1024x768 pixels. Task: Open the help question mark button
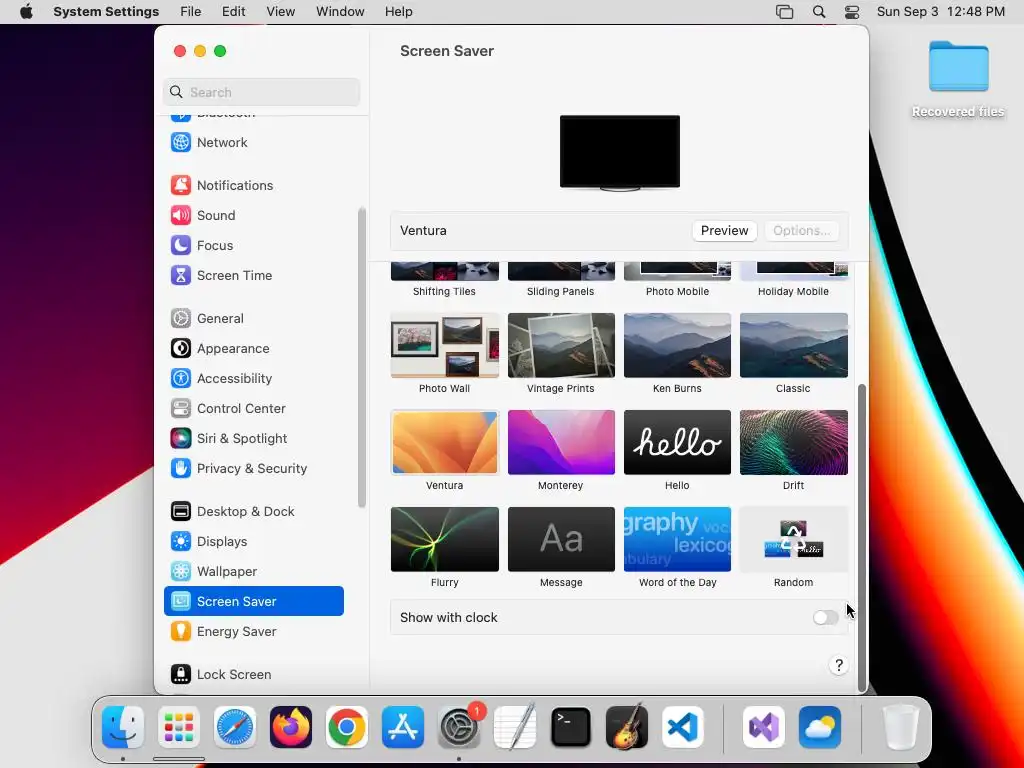tap(839, 665)
